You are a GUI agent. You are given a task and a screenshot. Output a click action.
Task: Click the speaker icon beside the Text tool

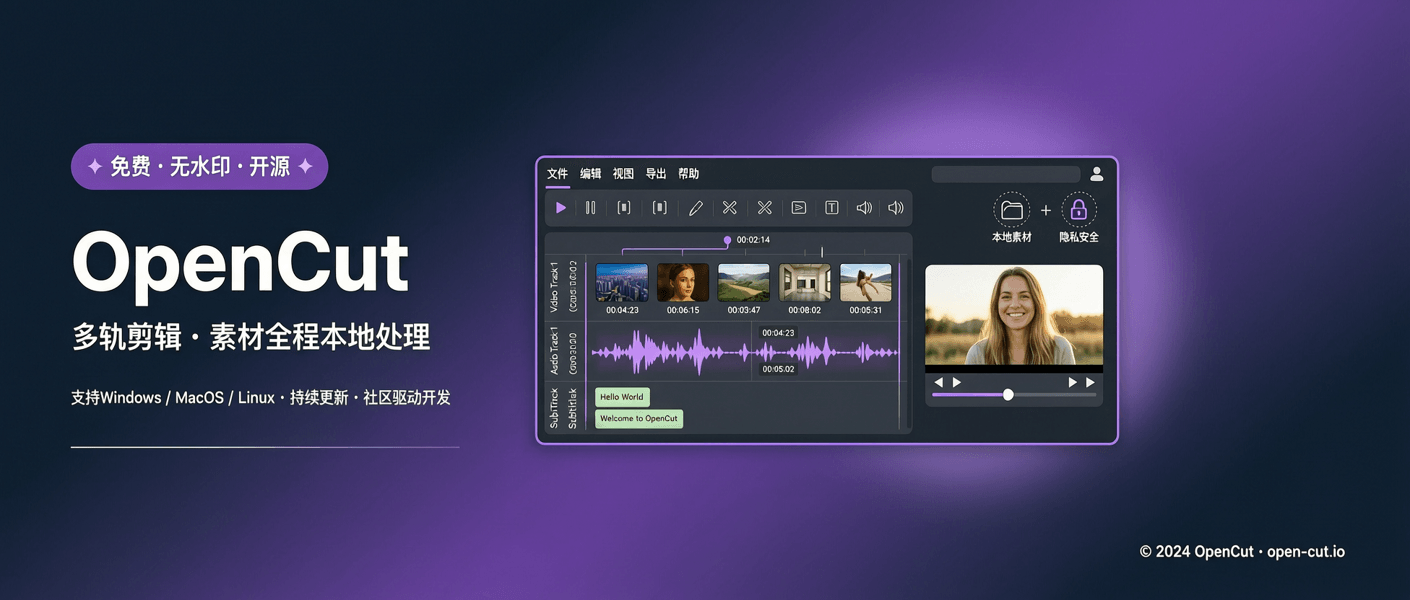pyautogui.click(x=864, y=208)
